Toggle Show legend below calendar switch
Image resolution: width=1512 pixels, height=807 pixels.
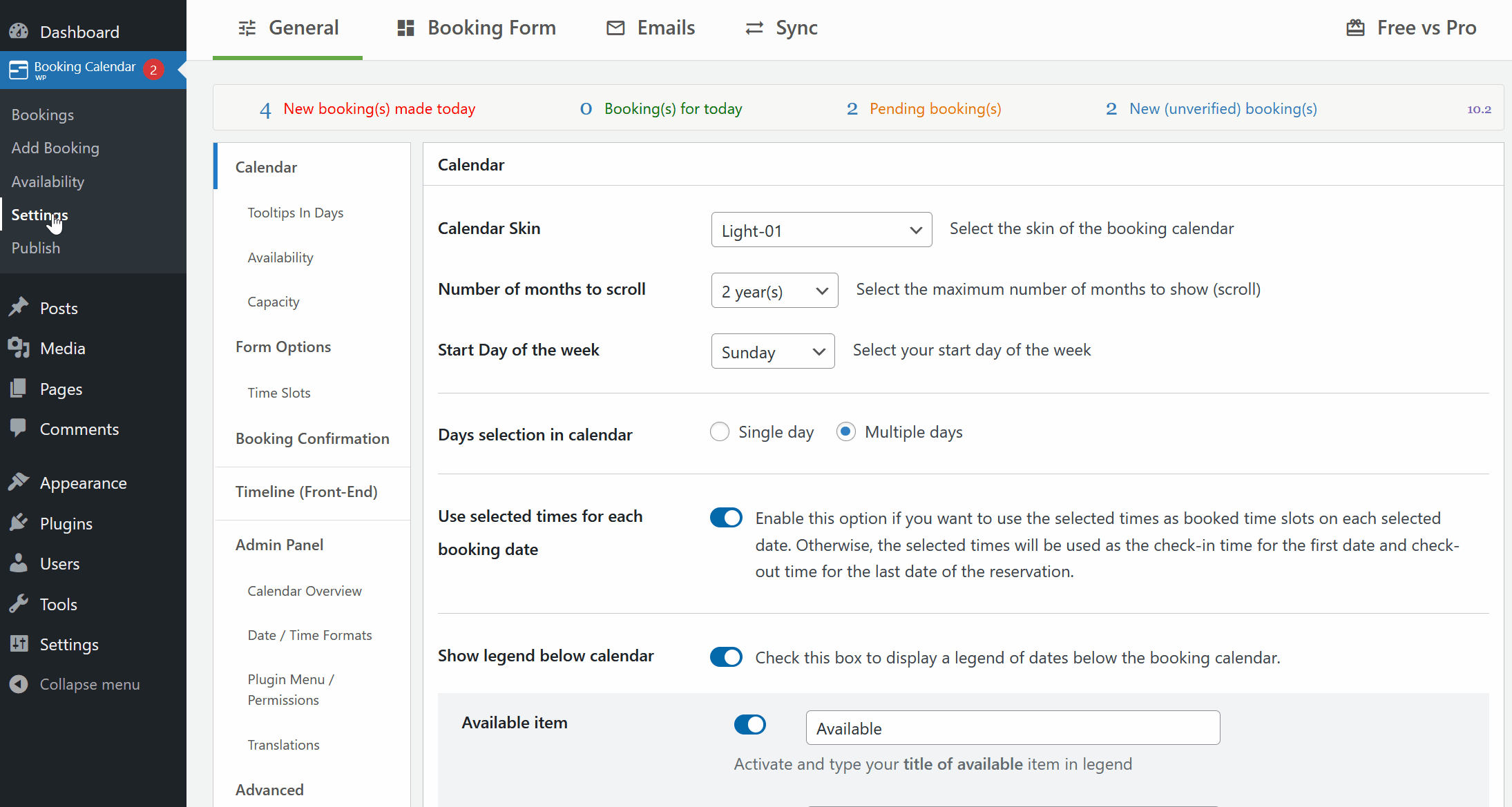726,657
